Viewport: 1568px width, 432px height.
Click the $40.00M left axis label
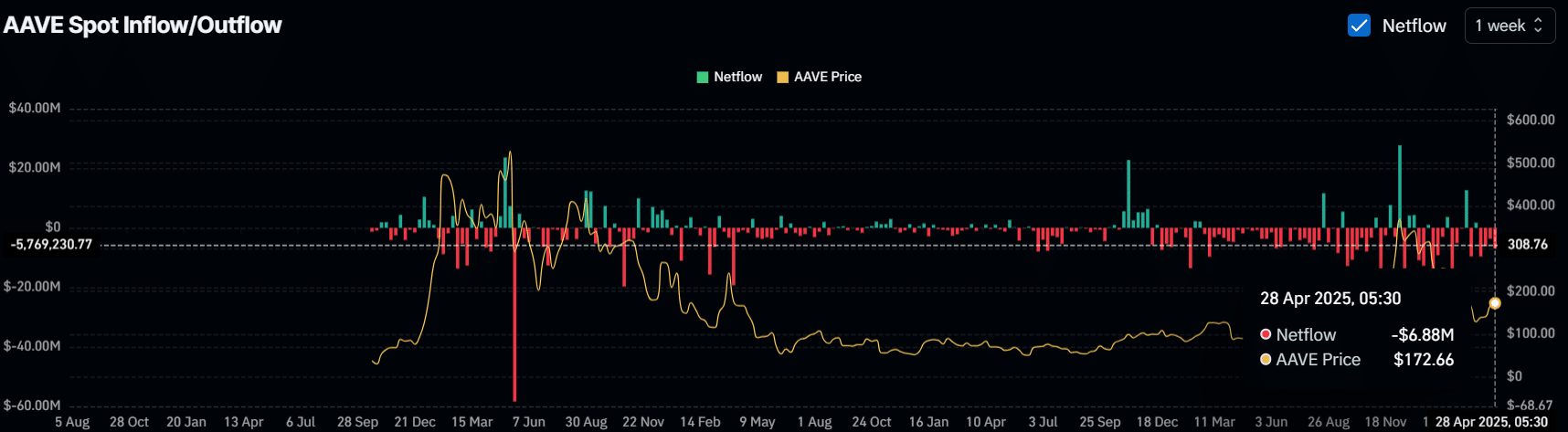coord(35,108)
